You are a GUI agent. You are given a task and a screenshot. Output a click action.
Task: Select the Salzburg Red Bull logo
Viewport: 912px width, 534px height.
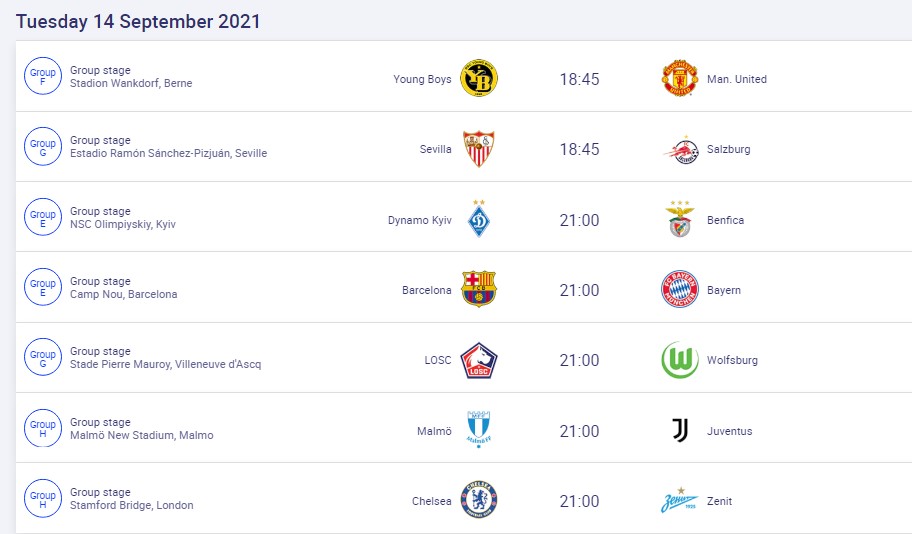680,149
